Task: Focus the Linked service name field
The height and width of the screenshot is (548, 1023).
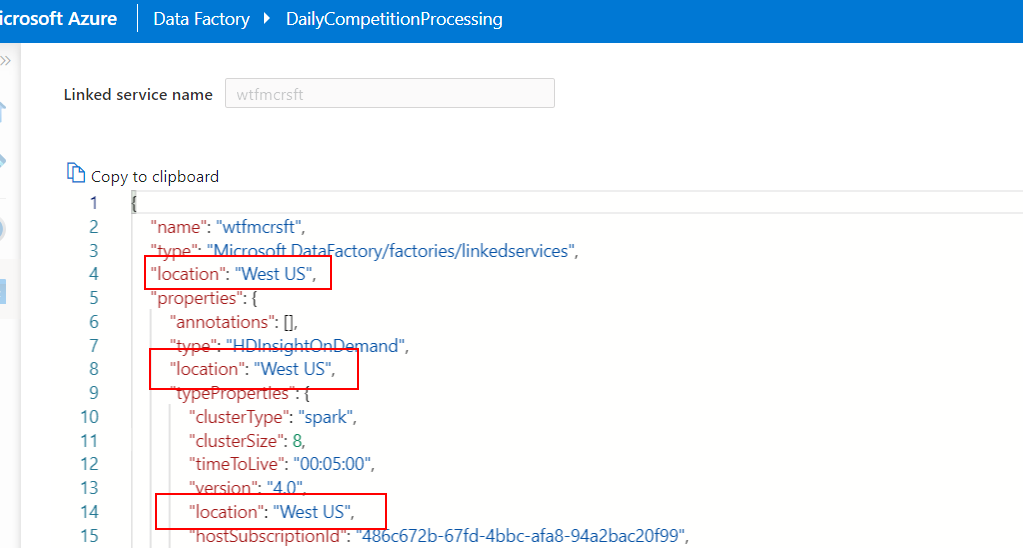Action: click(x=389, y=93)
